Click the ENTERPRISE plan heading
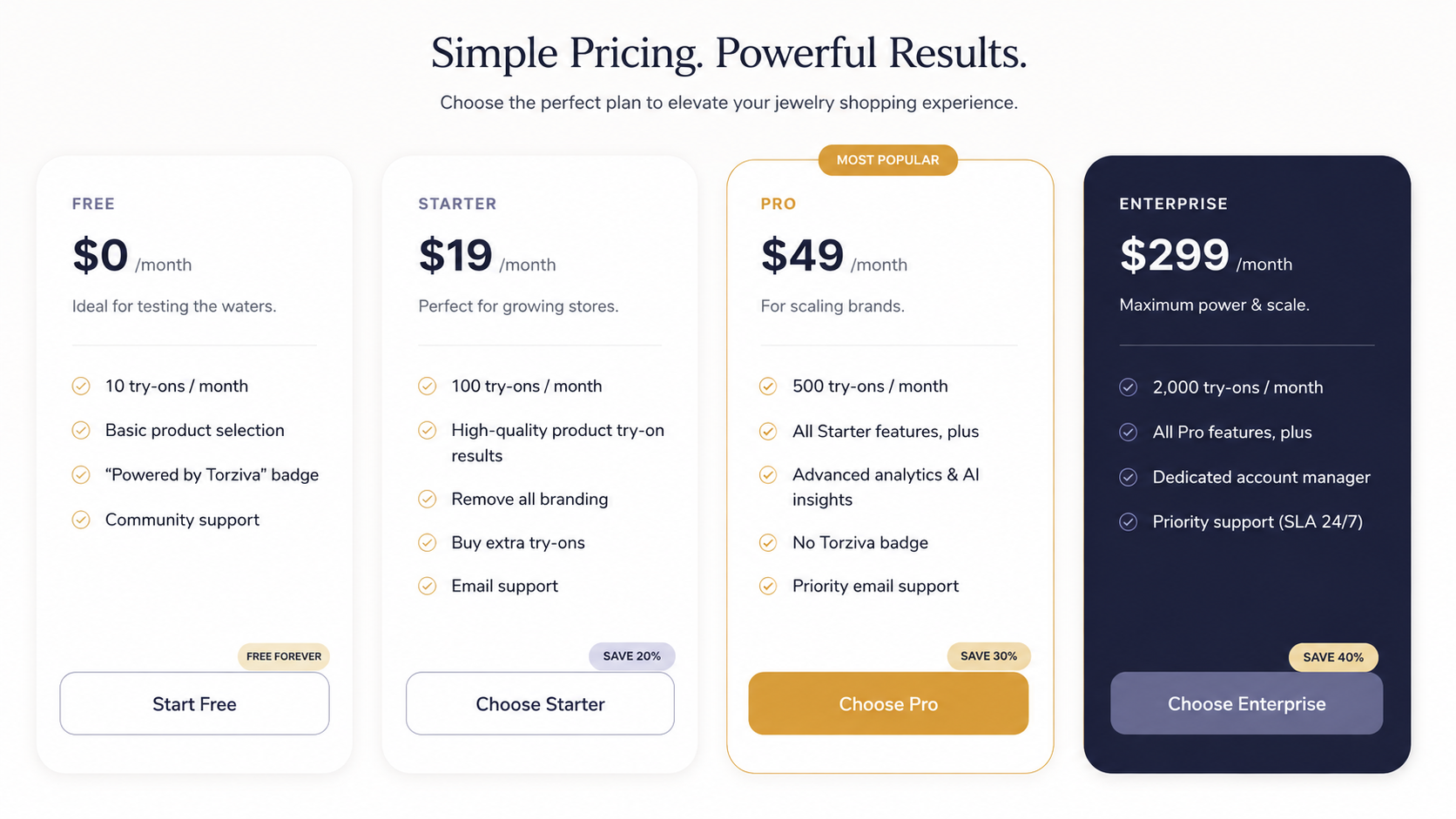This screenshot has width=1456, height=819. click(x=1173, y=204)
